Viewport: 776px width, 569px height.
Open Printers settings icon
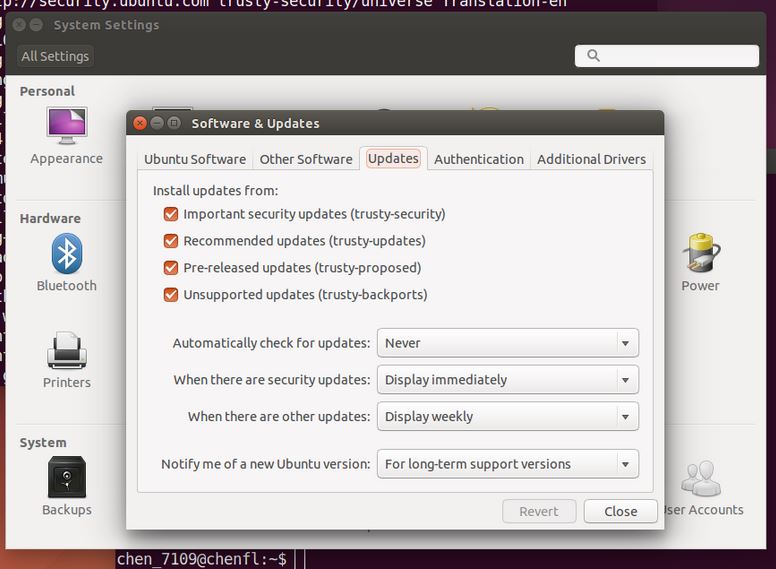click(x=67, y=350)
